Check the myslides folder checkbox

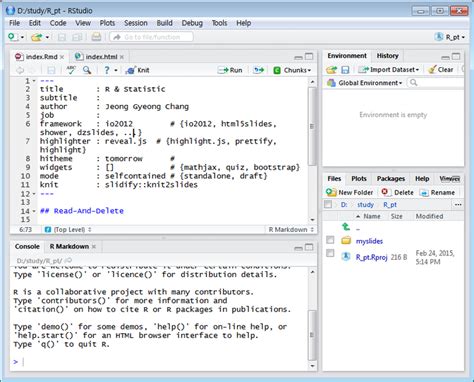pyautogui.click(x=330, y=240)
